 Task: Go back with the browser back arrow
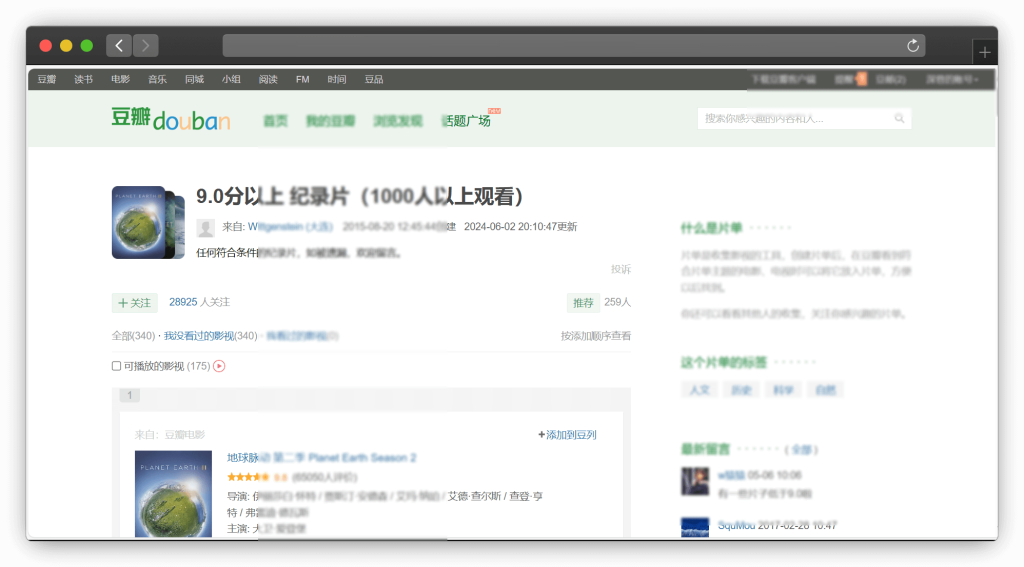(x=119, y=45)
